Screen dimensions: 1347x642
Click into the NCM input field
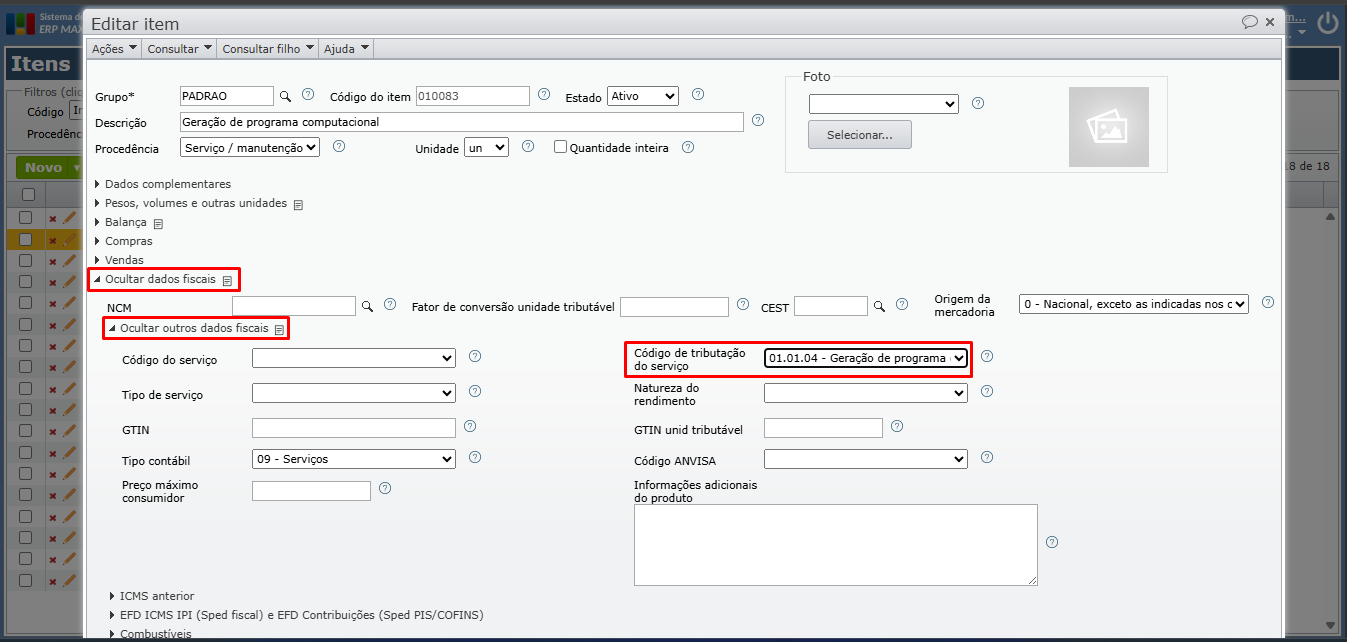pos(294,306)
